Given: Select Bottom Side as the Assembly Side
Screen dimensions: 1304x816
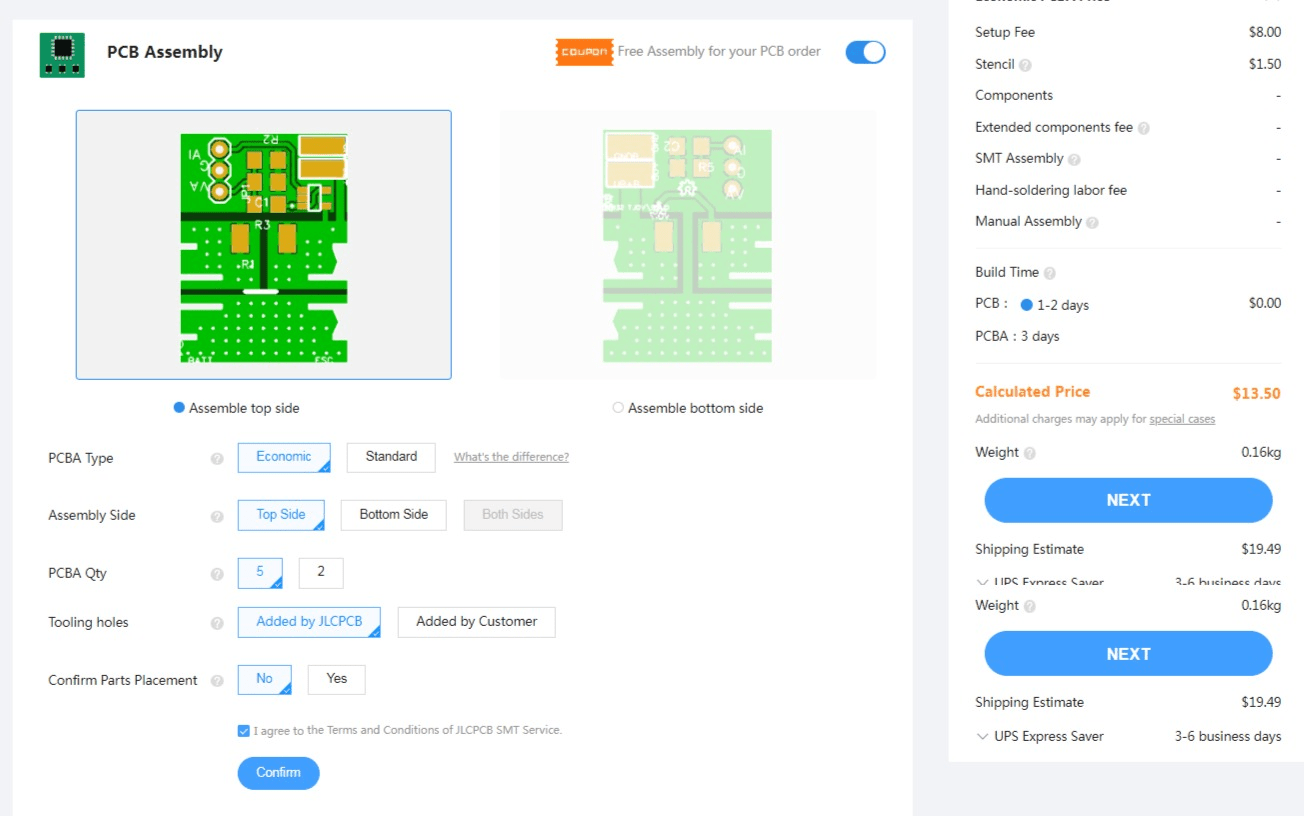Looking at the screenshot, I should (x=393, y=514).
